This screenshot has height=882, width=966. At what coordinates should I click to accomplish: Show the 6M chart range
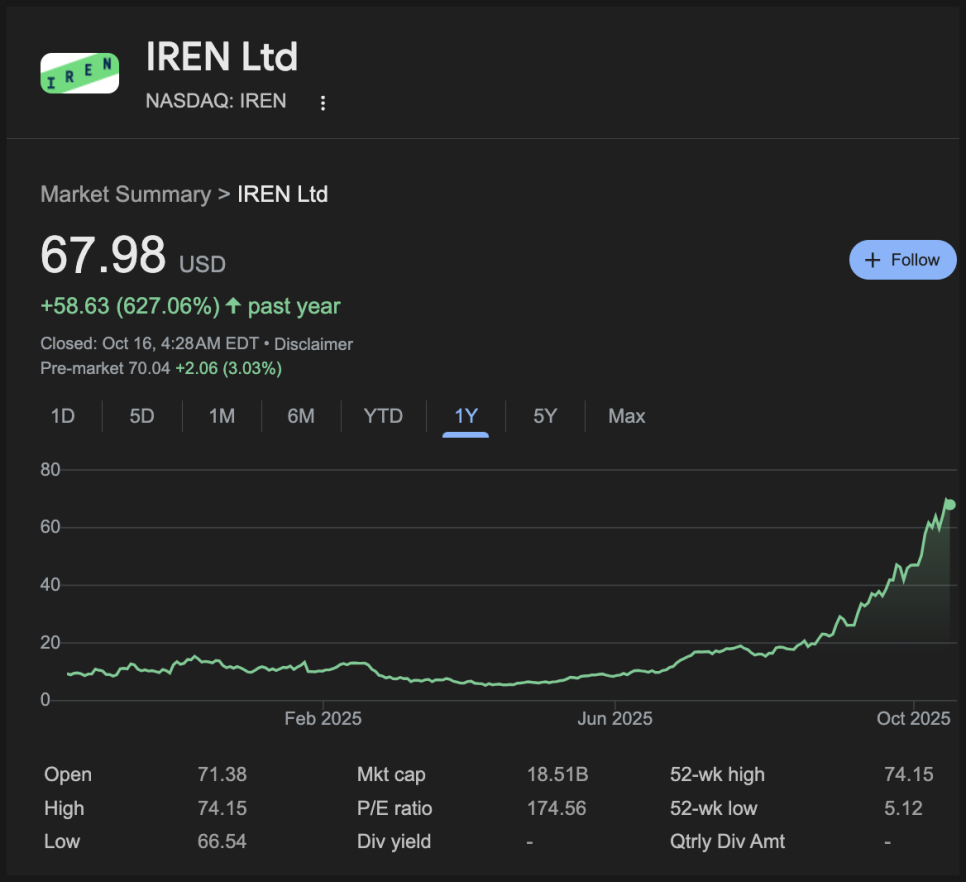(301, 416)
